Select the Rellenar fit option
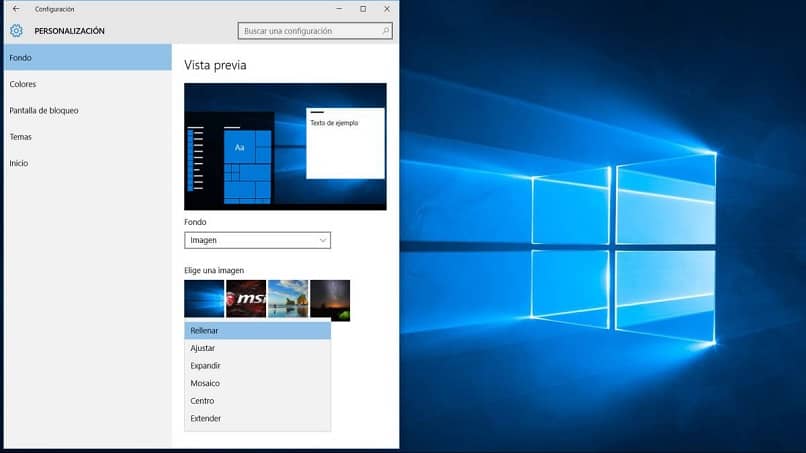Screen dimensions: 806x453 point(258,331)
